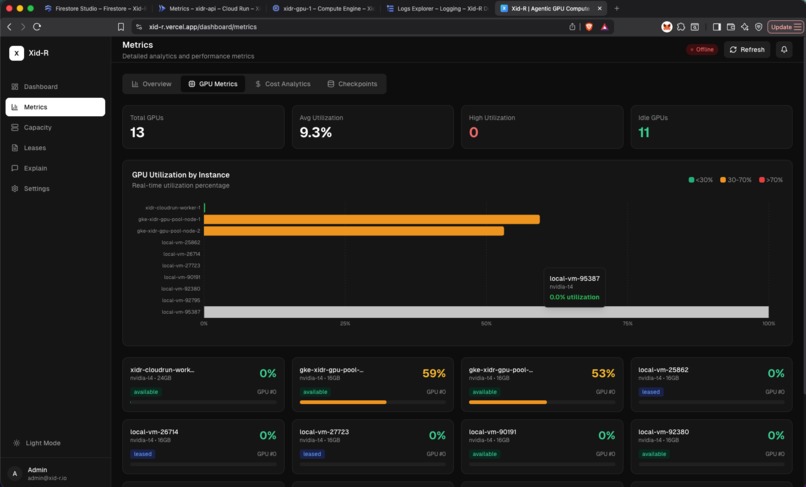Click browser forward arrow
This screenshot has width=806, height=487.
coord(23,27)
